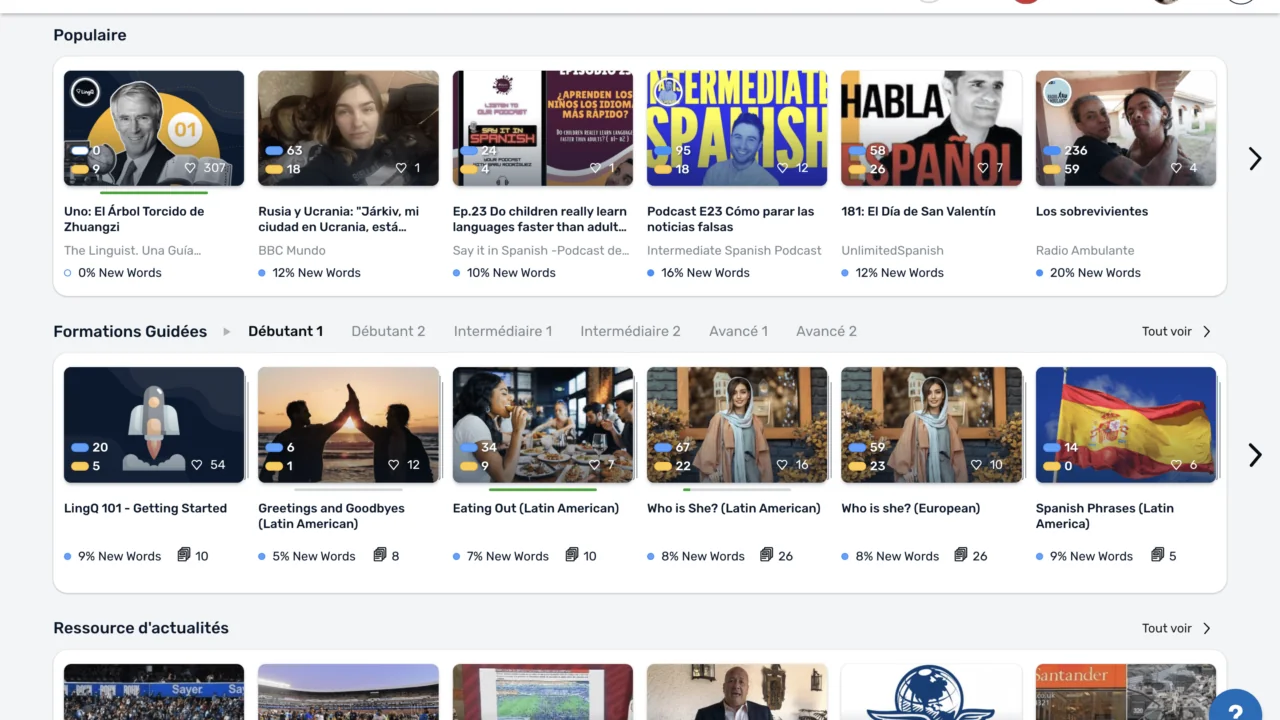Click heart icon on LingQ 101 course
The height and width of the screenshot is (720, 1280).
[197, 465]
